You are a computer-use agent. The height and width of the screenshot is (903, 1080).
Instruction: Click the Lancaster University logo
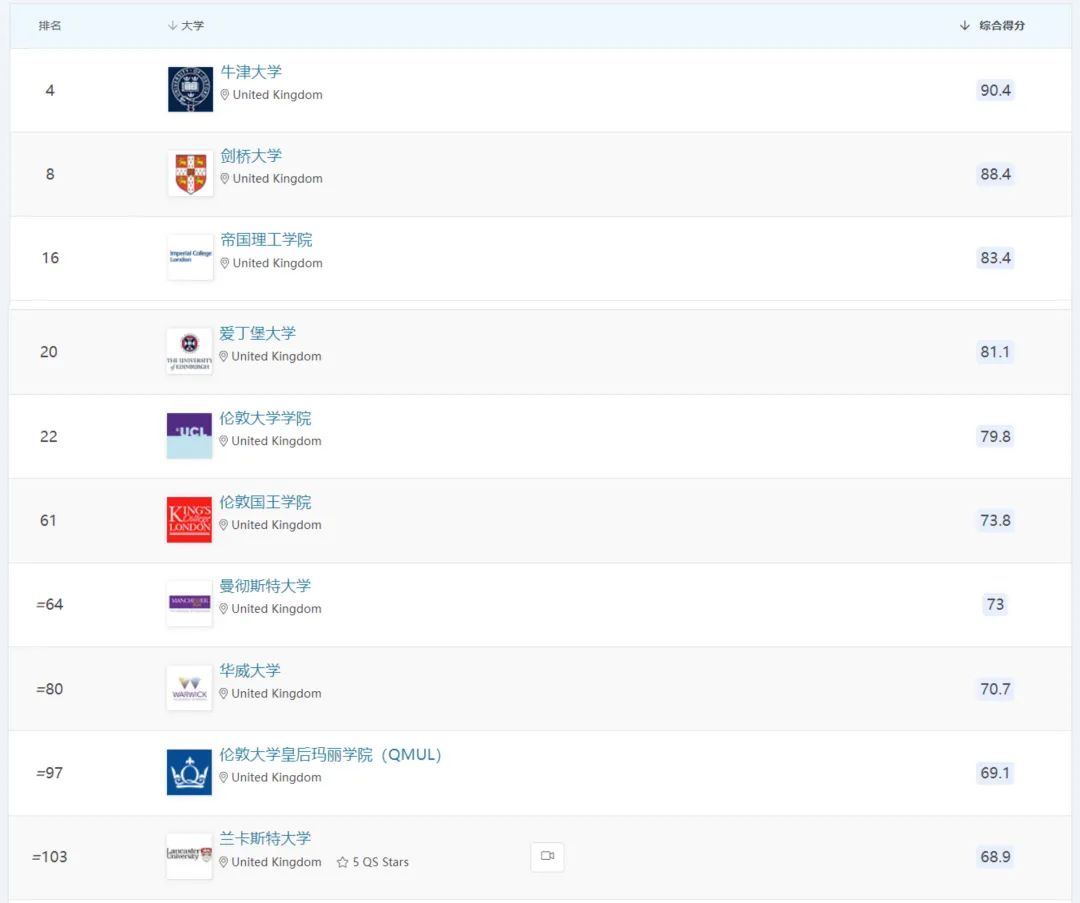189,856
